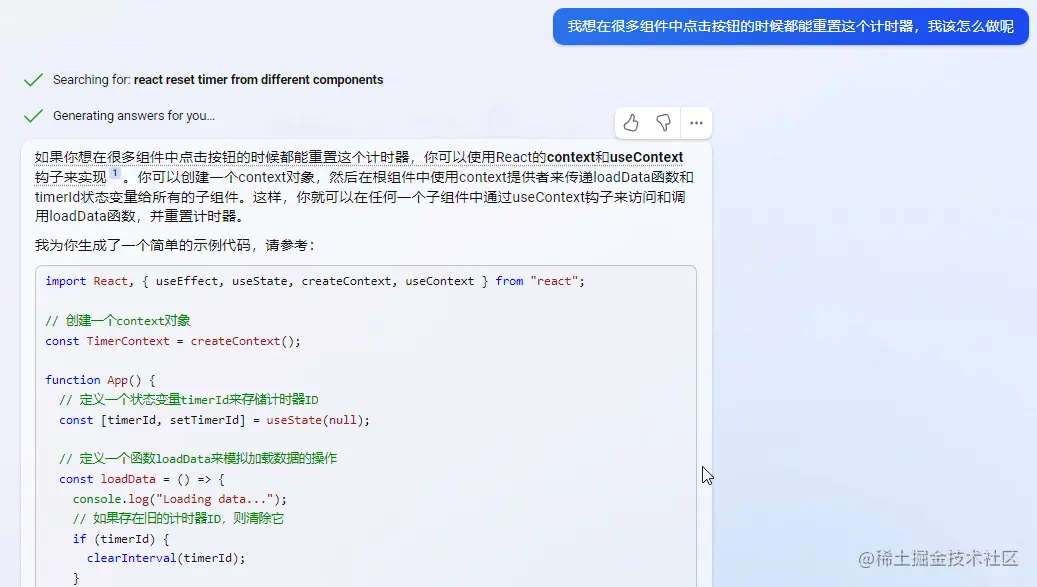Click 'const loadData = () => {' line

click(142, 479)
